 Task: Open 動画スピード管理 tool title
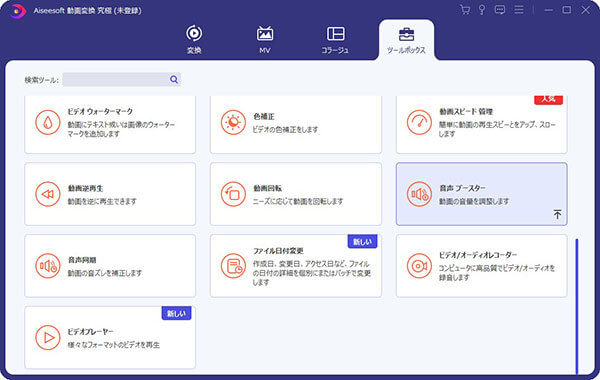466,111
